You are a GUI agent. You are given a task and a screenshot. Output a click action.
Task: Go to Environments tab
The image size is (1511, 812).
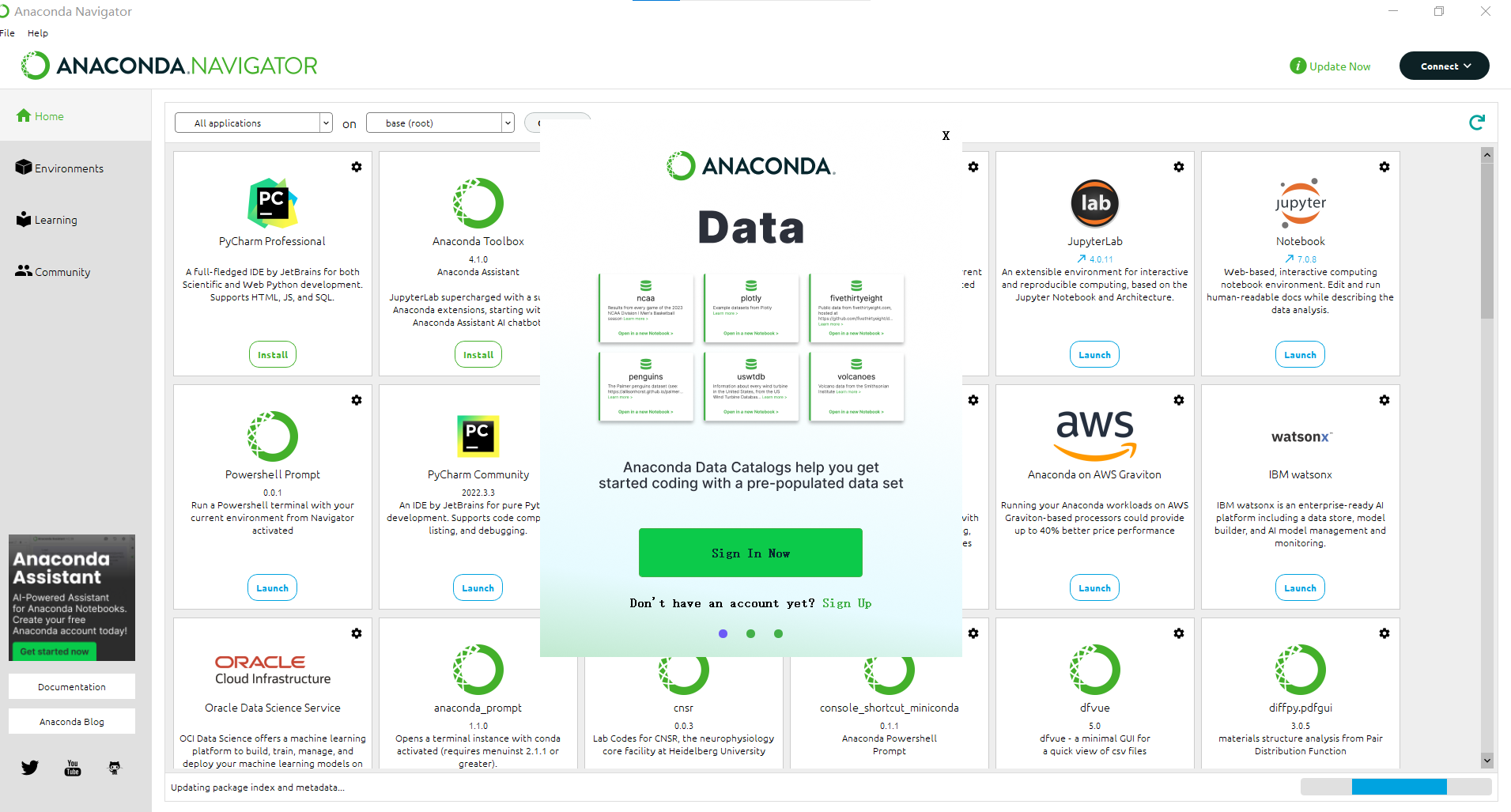coord(59,168)
